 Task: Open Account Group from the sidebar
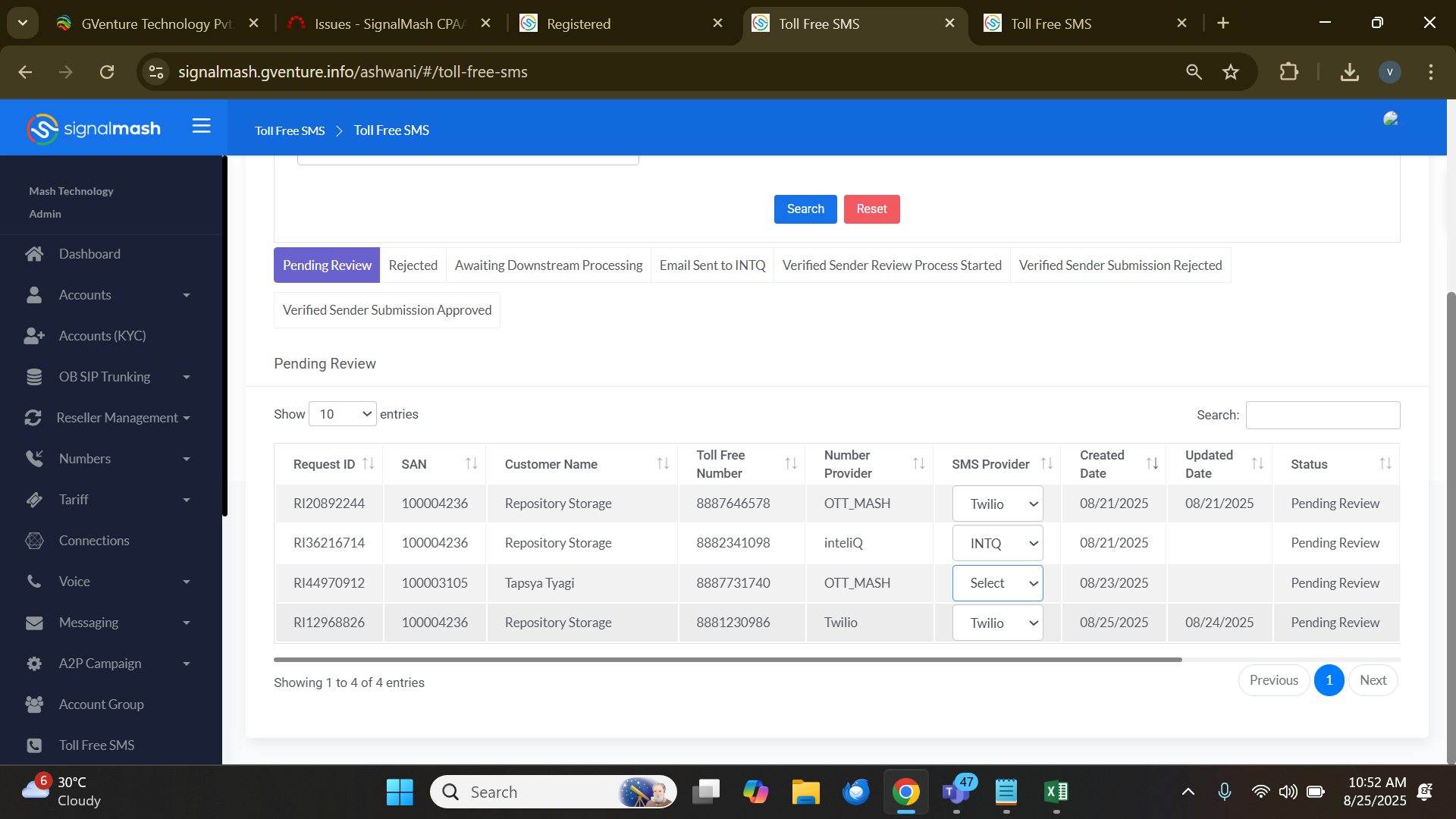(x=101, y=704)
